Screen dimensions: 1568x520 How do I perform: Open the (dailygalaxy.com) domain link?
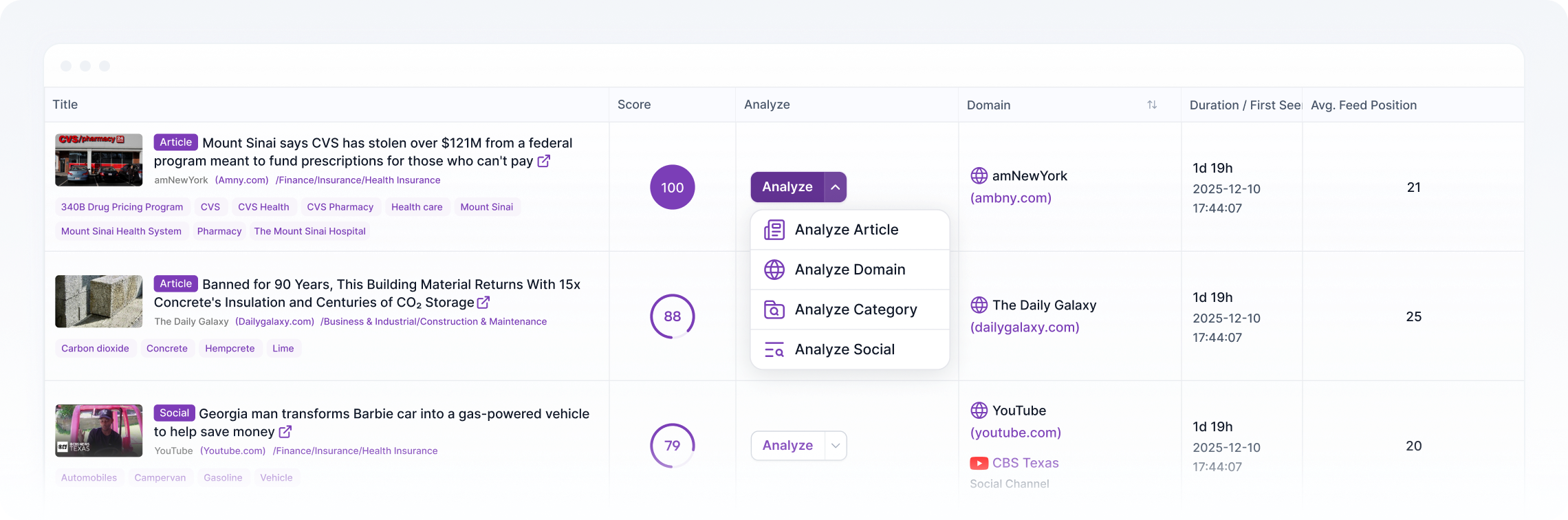coord(1025,327)
